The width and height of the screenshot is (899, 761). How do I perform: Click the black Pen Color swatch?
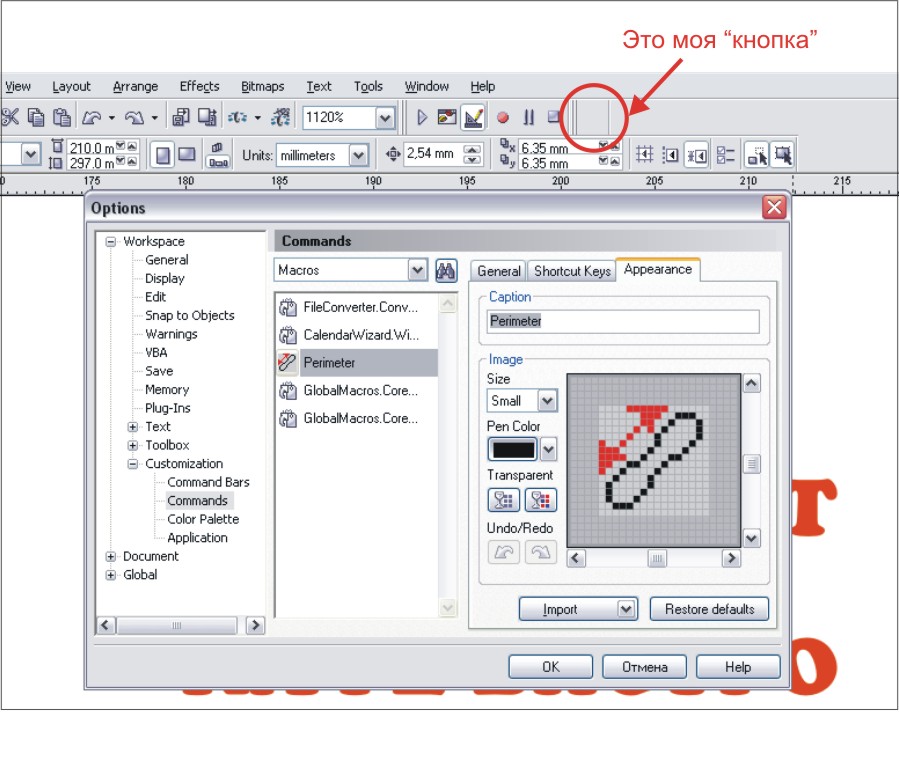[x=513, y=450]
